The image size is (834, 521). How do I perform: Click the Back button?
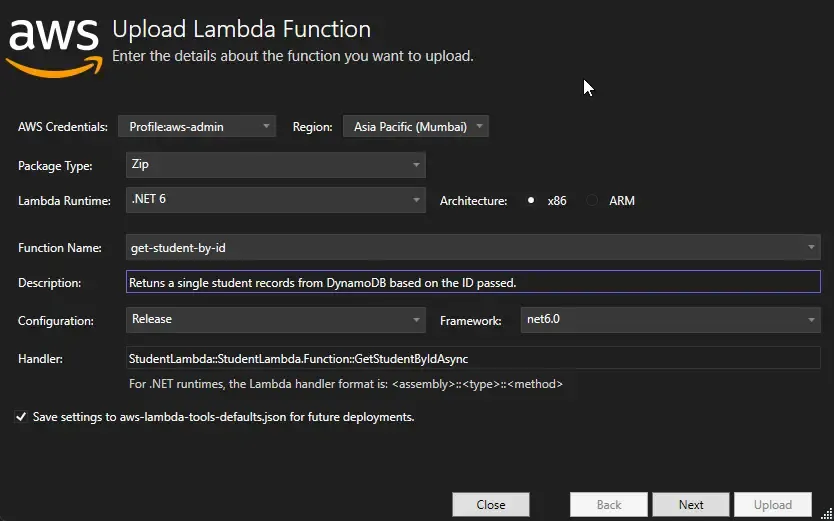(x=609, y=505)
